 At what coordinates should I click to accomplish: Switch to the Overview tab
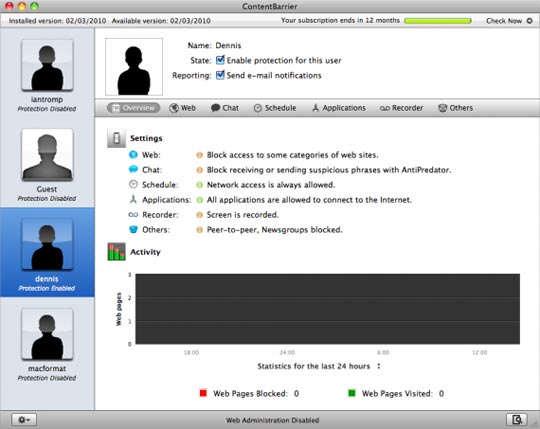pyautogui.click(x=134, y=108)
